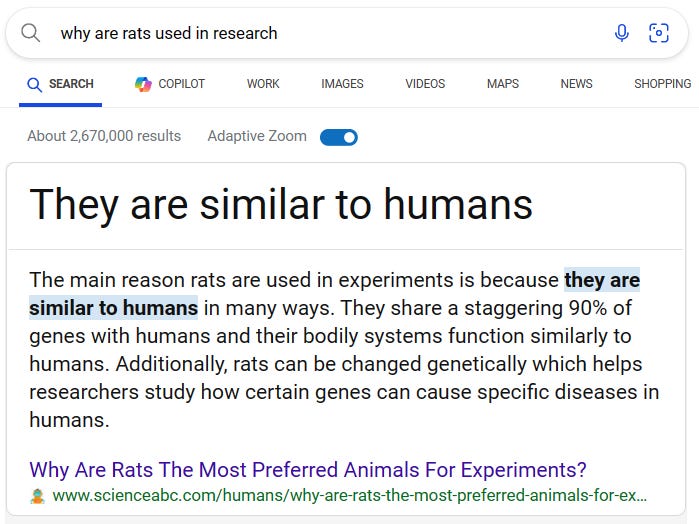Open the Shopping tab
Screen dimensions: 699x524
click(662, 84)
